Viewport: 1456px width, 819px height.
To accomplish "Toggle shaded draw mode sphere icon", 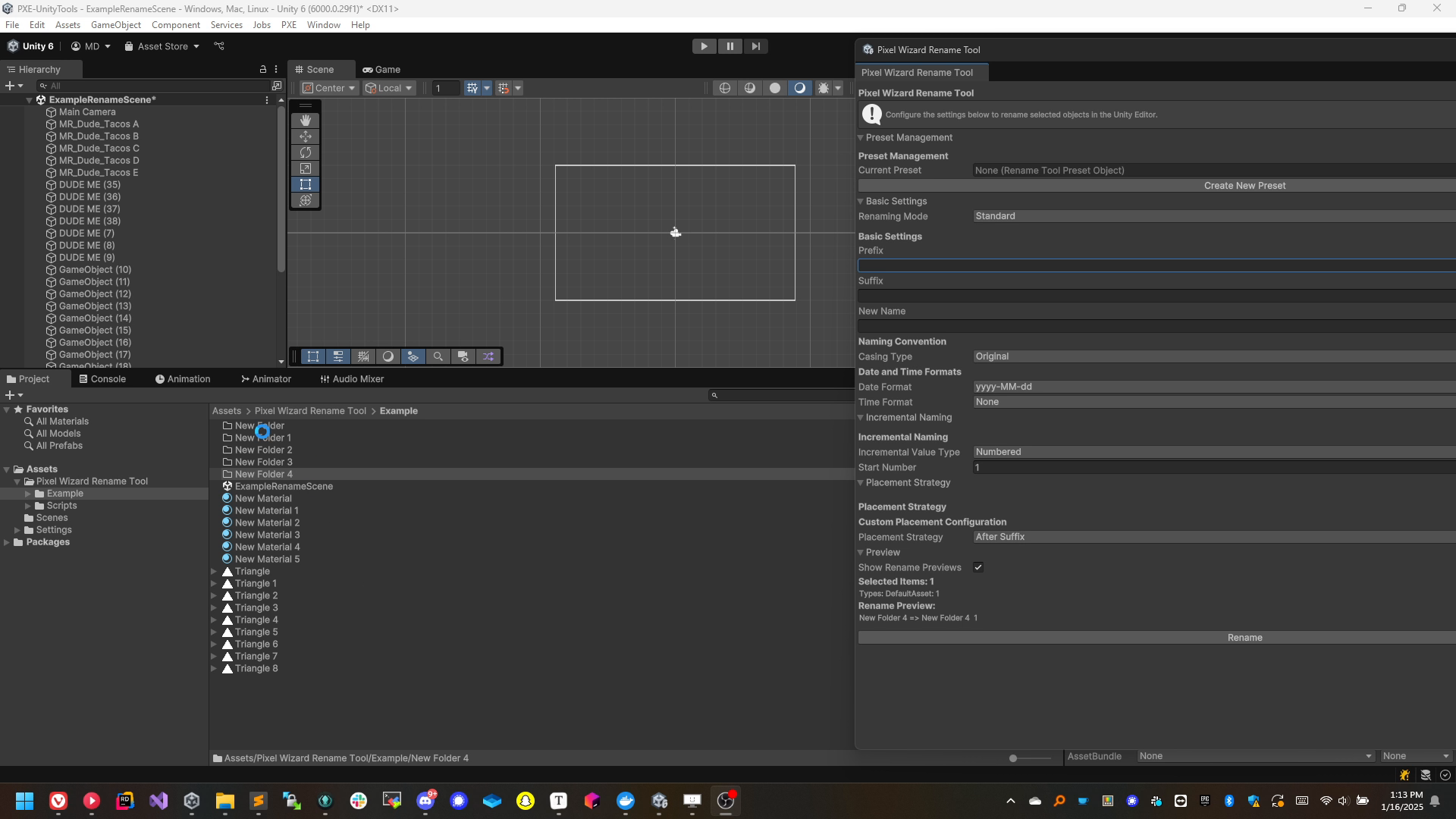I will [x=799, y=88].
